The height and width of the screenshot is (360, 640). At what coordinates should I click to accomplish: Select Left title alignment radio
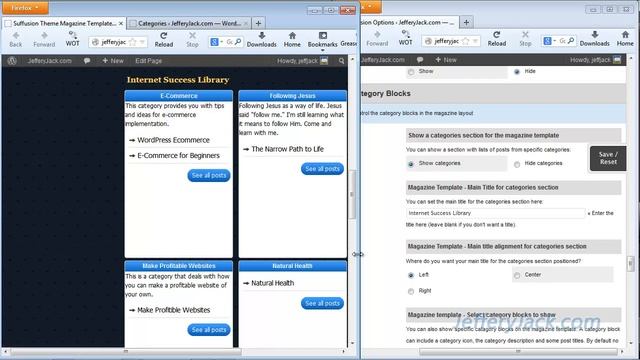pyautogui.click(x=411, y=276)
